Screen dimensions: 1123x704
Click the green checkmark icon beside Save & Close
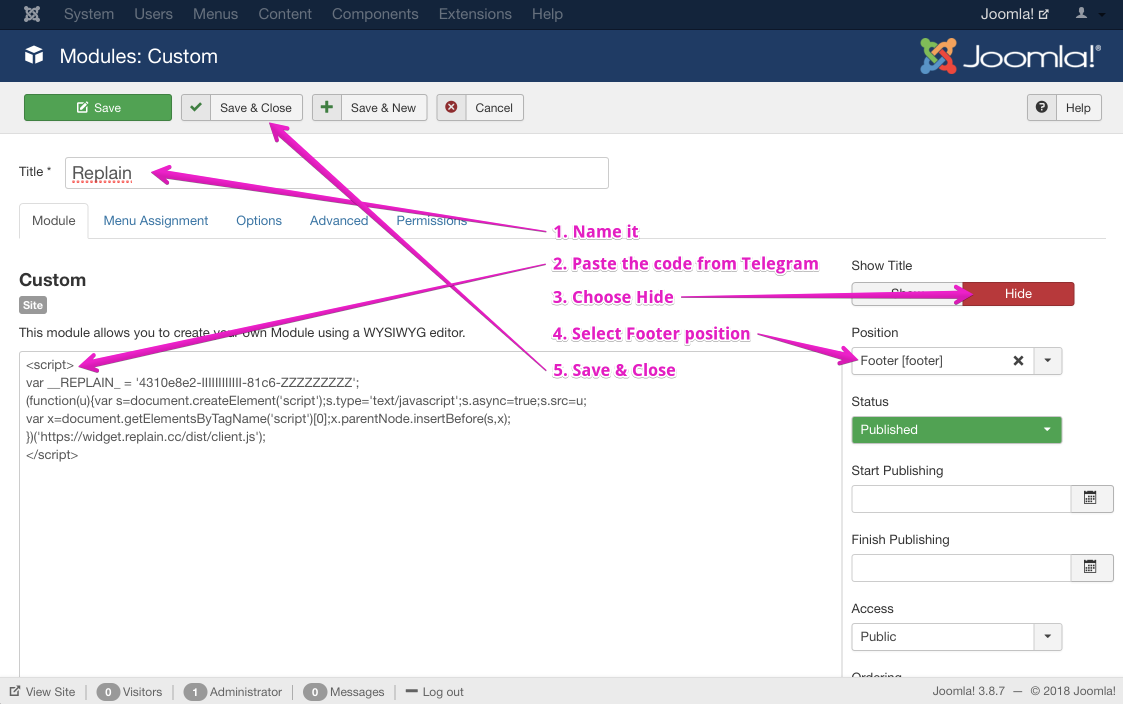click(x=196, y=107)
